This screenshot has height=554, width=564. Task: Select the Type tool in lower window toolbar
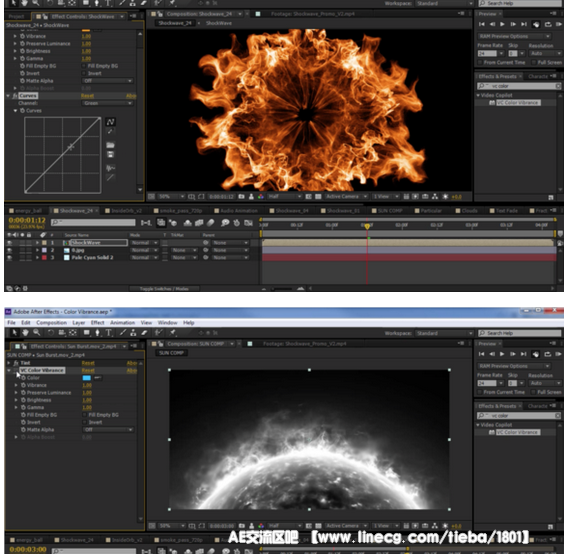click(x=109, y=332)
